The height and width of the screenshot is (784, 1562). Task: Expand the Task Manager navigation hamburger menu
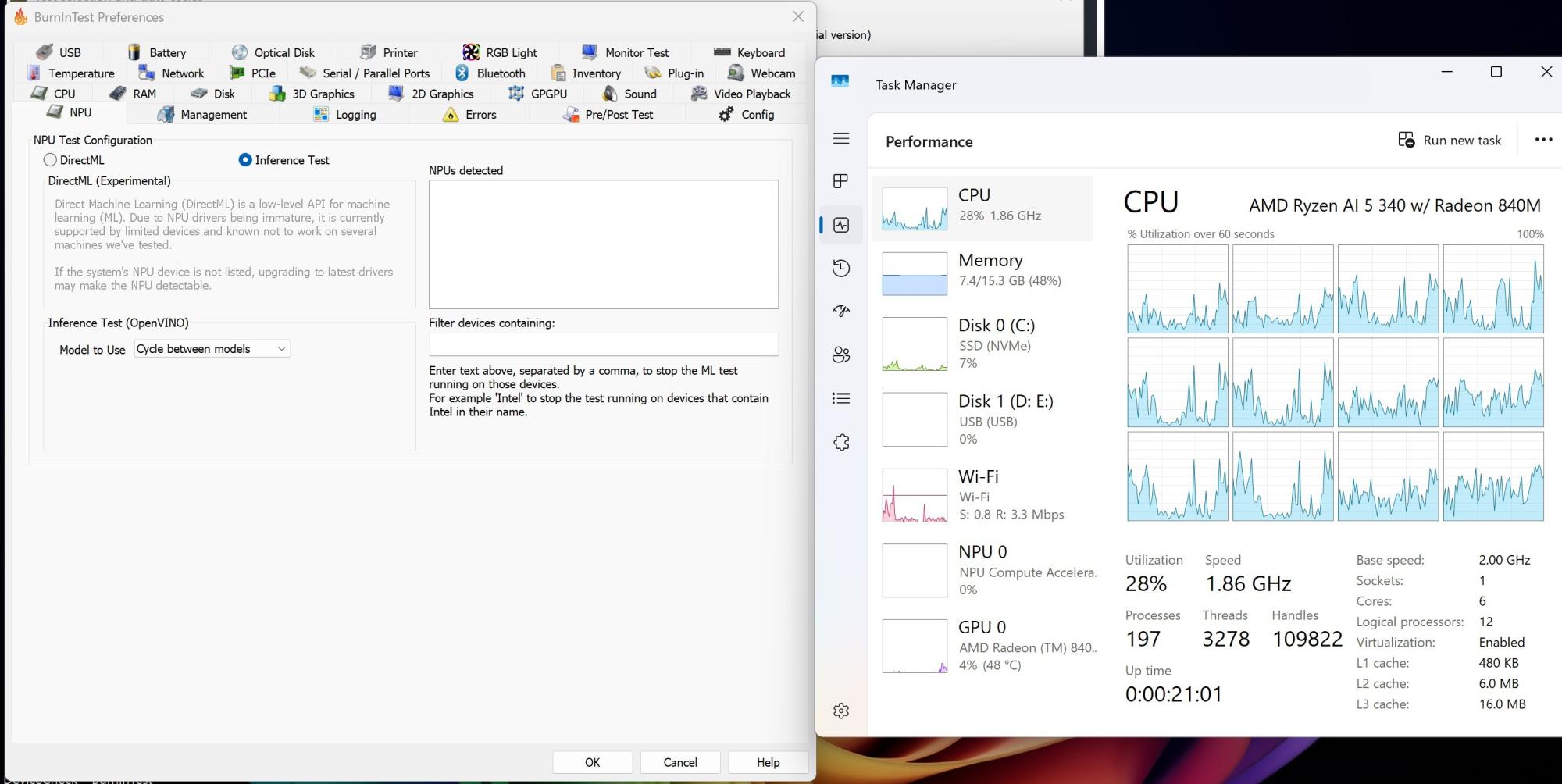(x=841, y=138)
